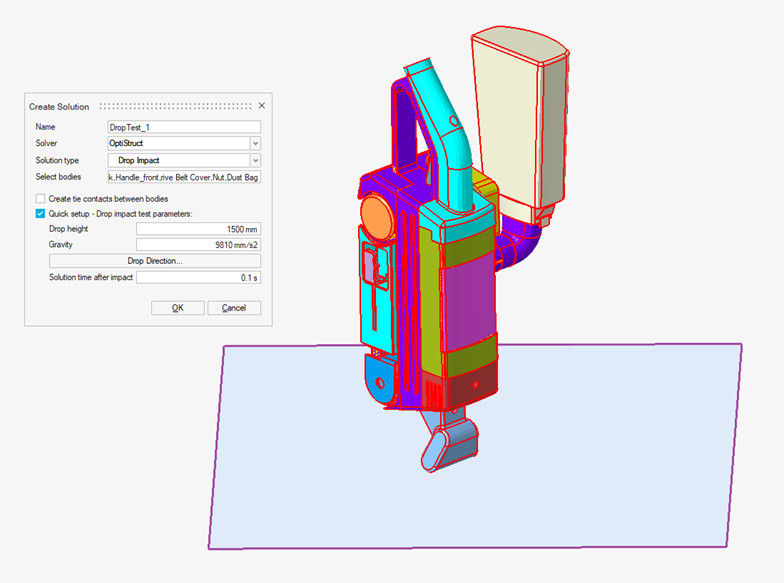Select the Gravity value field

pyautogui.click(x=198, y=244)
